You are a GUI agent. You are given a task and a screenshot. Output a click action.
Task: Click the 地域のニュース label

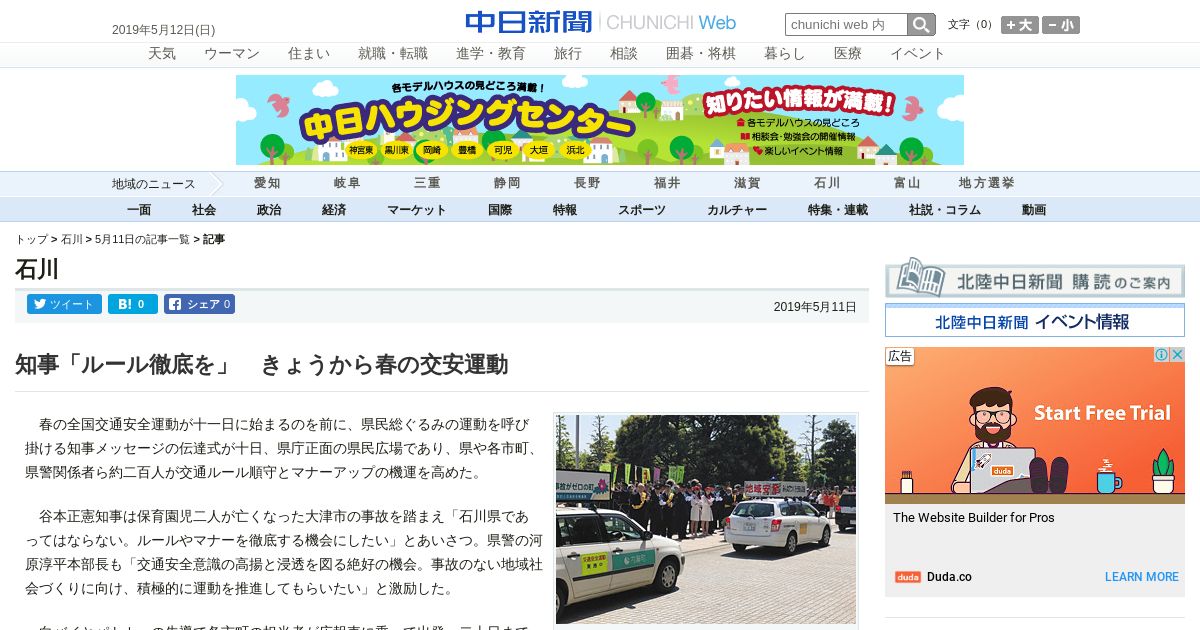[153, 184]
